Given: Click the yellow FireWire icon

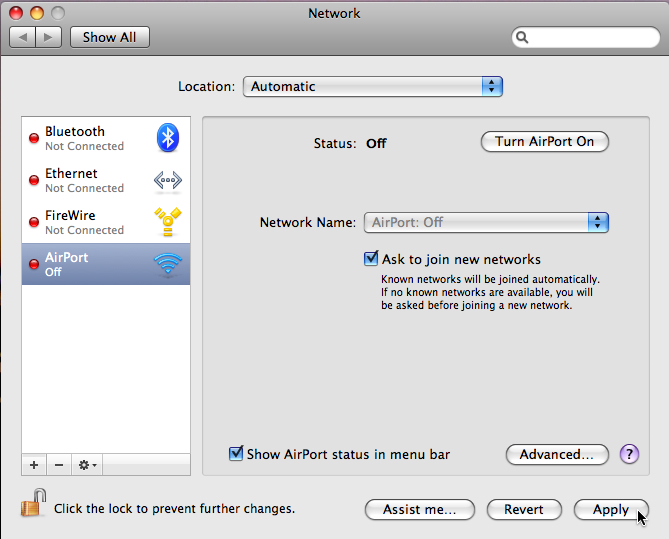Looking at the screenshot, I should pyautogui.click(x=168, y=221).
